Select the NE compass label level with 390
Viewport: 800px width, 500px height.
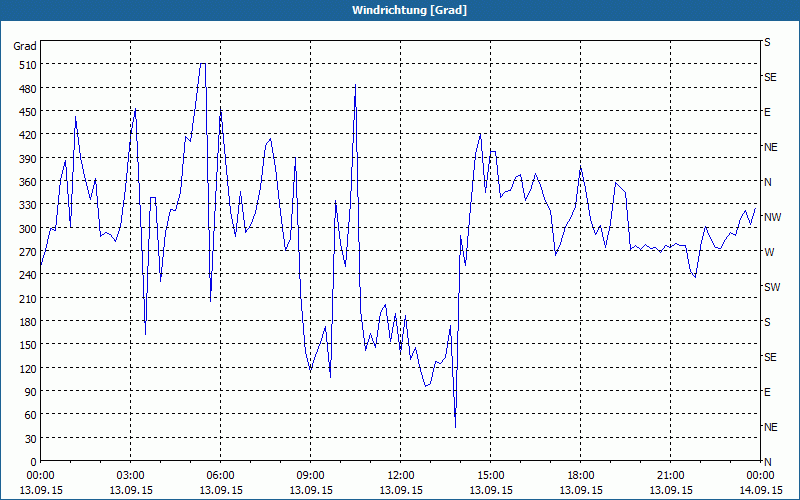770,147
